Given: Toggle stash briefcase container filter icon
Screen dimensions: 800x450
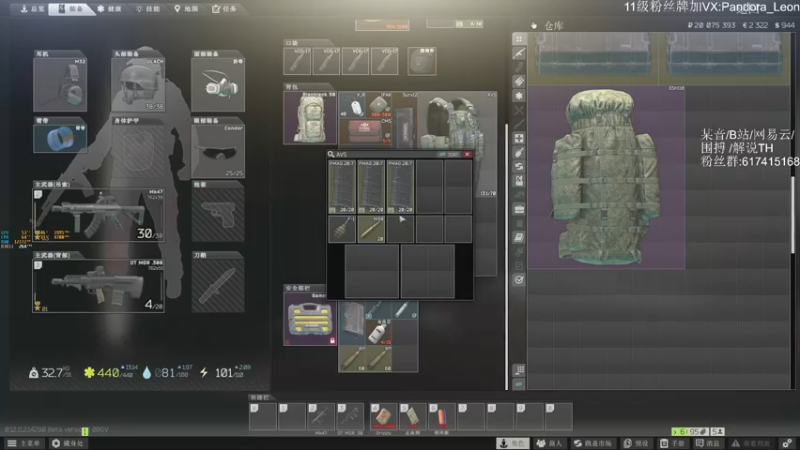Looking at the screenshot, I should 519,209.
